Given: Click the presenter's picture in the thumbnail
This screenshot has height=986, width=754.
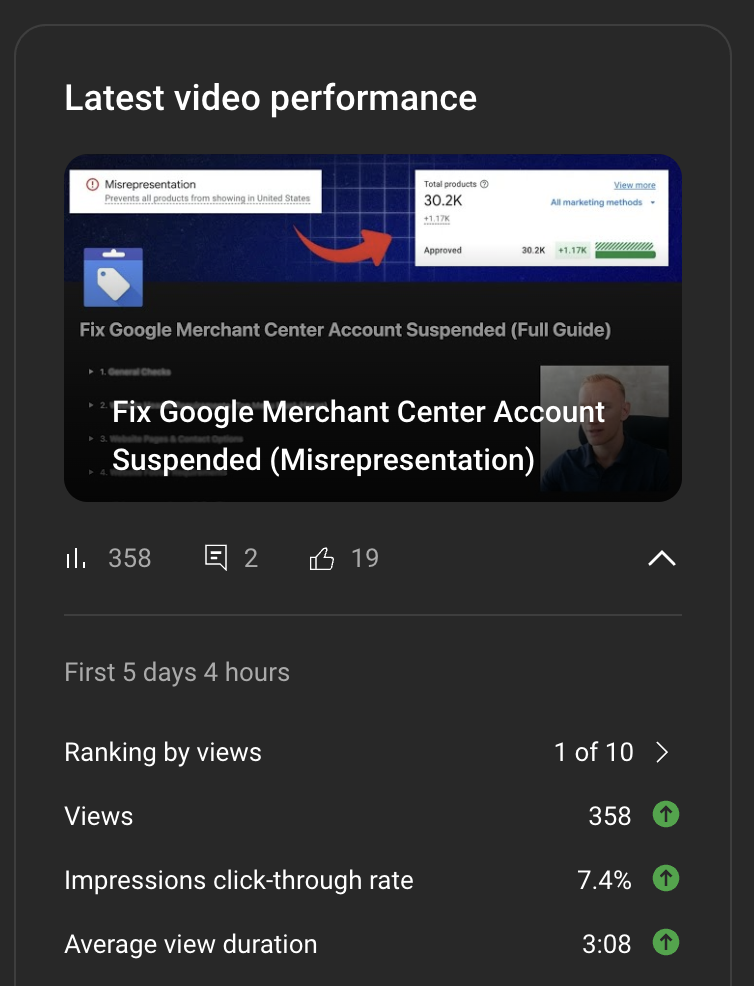Looking at the screenshot, I should click(x=604, y=428).
